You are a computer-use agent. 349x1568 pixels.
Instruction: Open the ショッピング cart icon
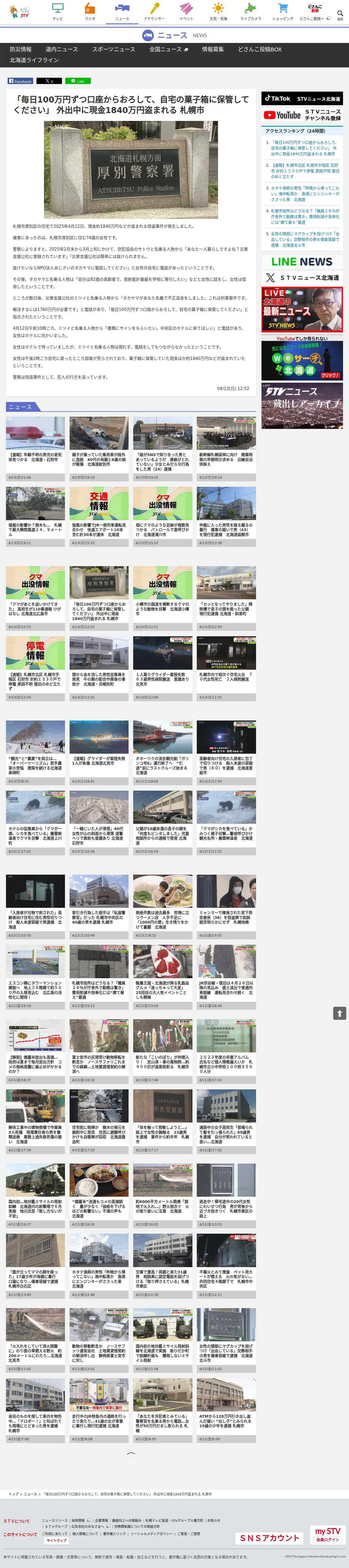point(283,12)
